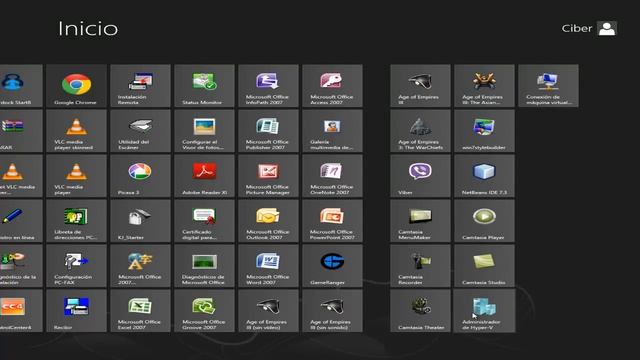The image size is (640, 360).
Task: Open Galería multimedia tile
Action: point(333,131)
